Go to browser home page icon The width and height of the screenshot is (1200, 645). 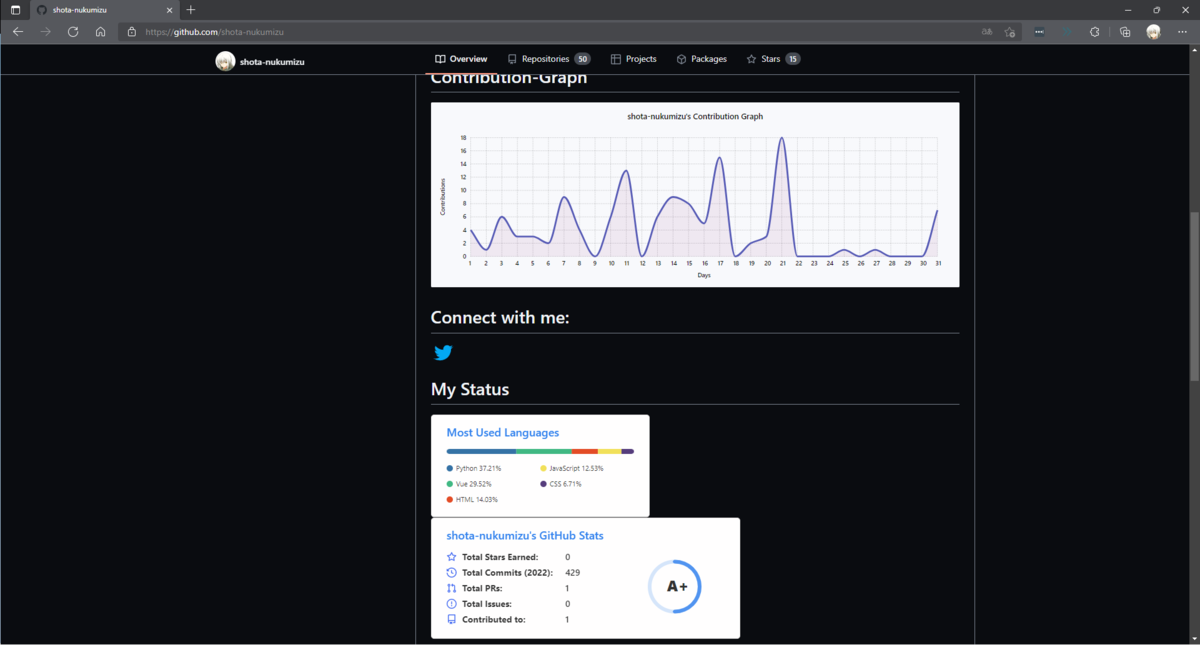point(101,32)
